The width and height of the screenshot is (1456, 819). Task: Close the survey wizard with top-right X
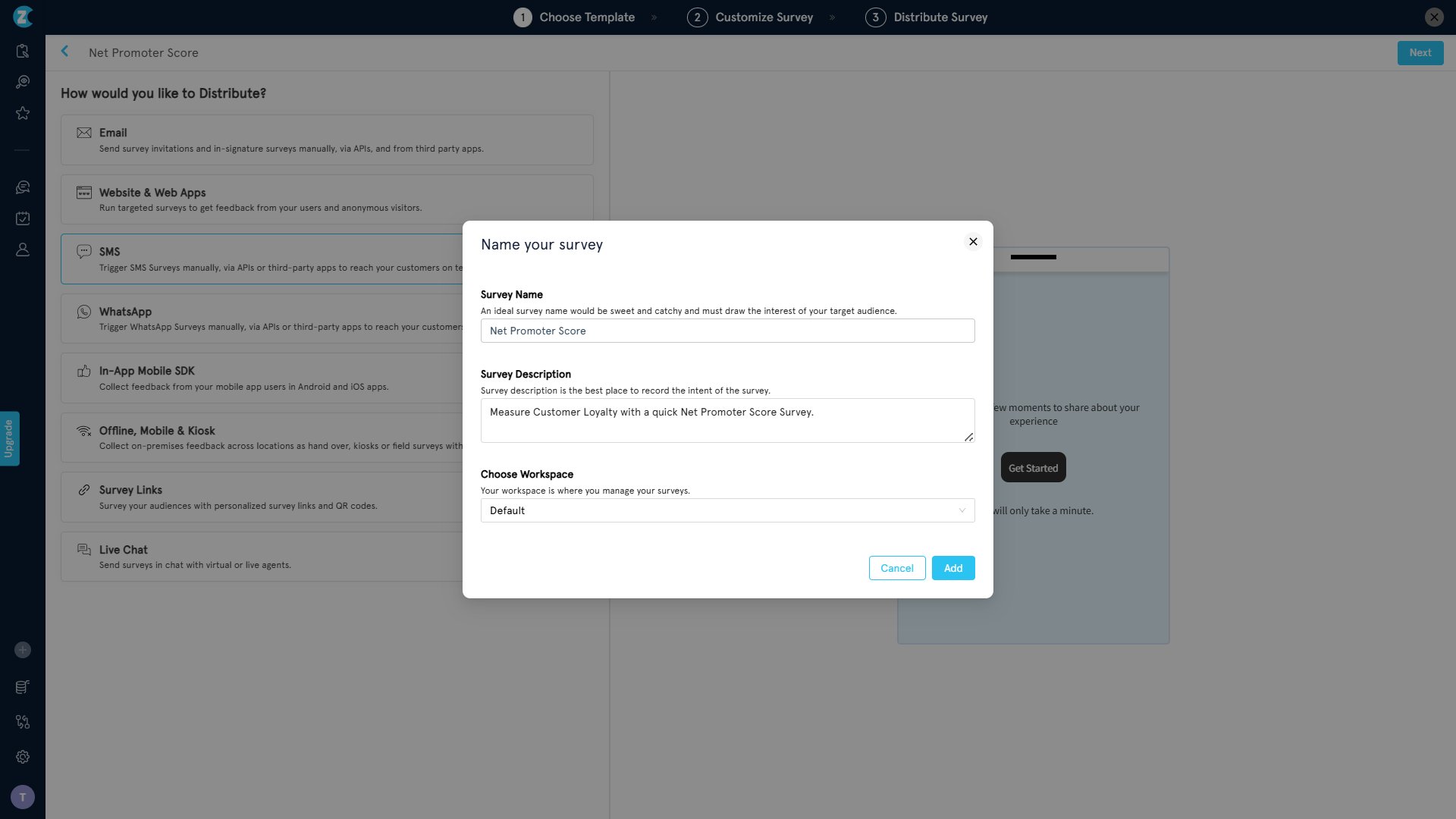[x=1434, y=17]
